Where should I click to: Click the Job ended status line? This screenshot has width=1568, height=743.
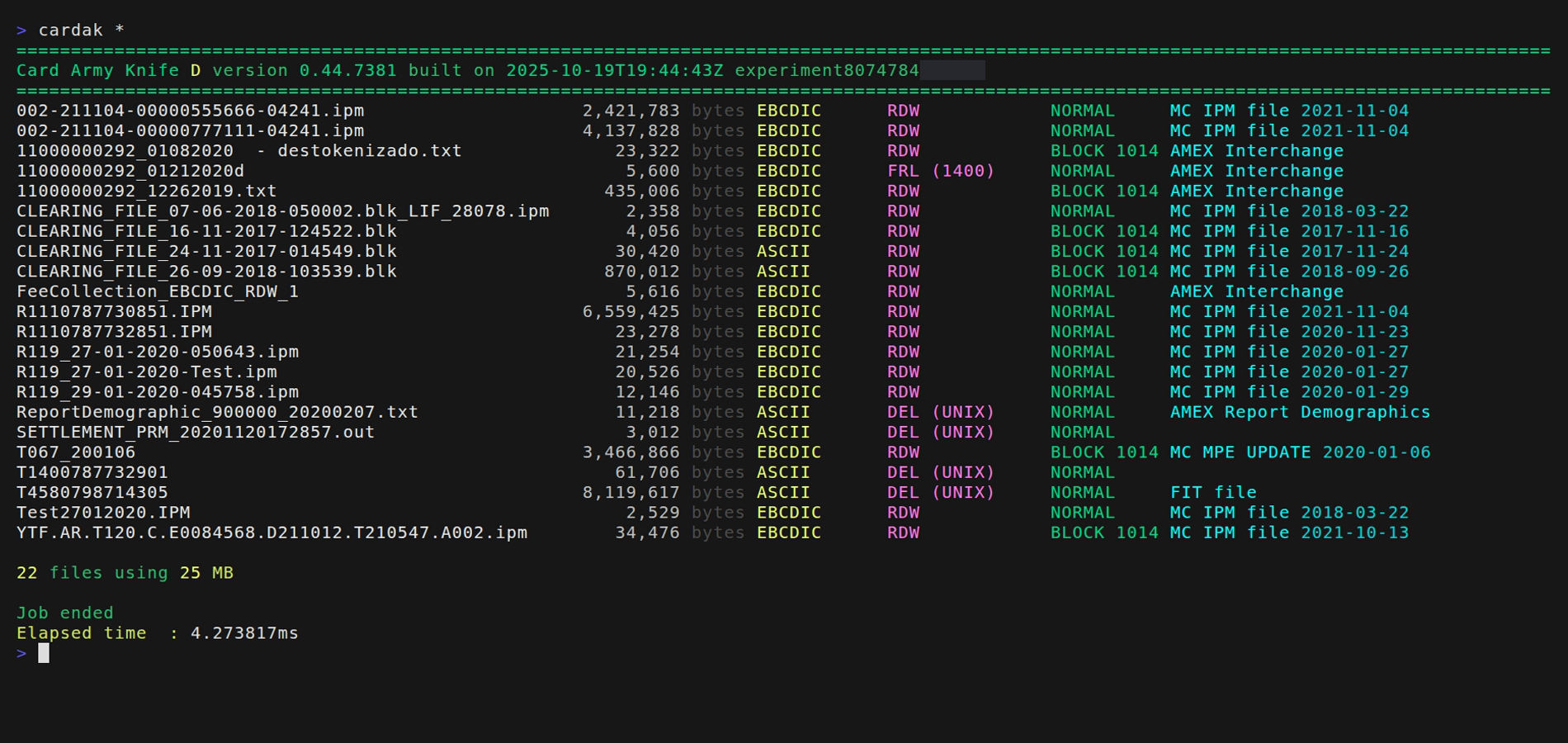click(x=65, y=613)
